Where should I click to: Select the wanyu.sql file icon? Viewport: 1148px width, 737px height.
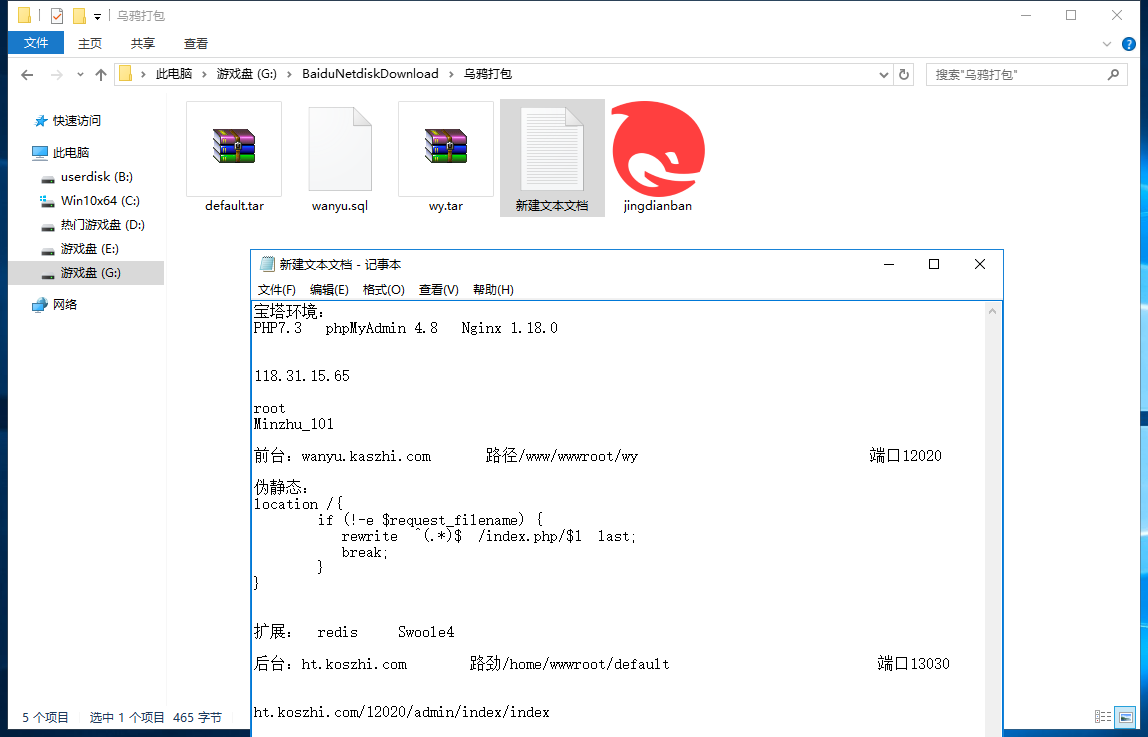tap(340, 148)
